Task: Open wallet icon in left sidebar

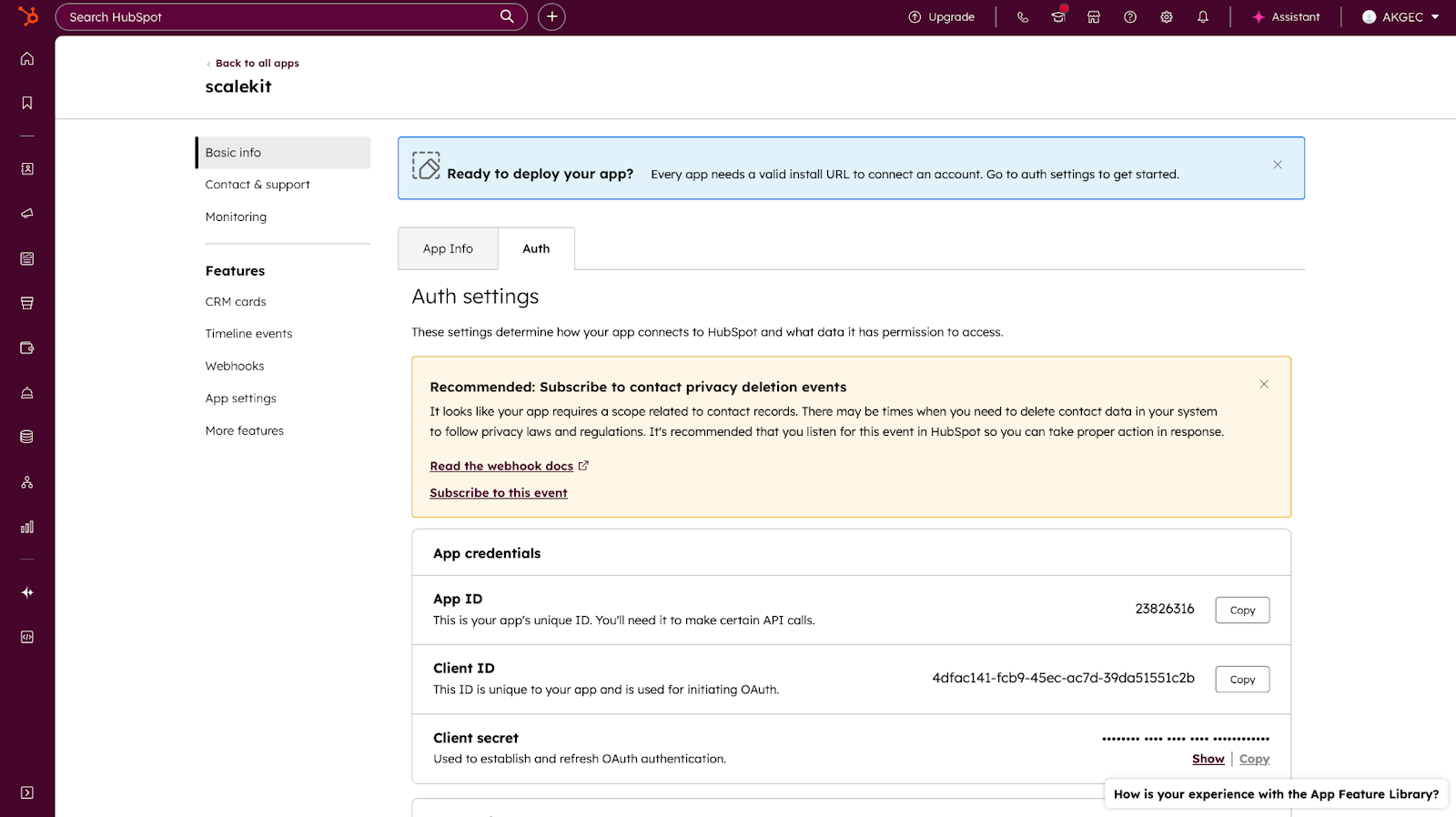Action: click(27, 348)
